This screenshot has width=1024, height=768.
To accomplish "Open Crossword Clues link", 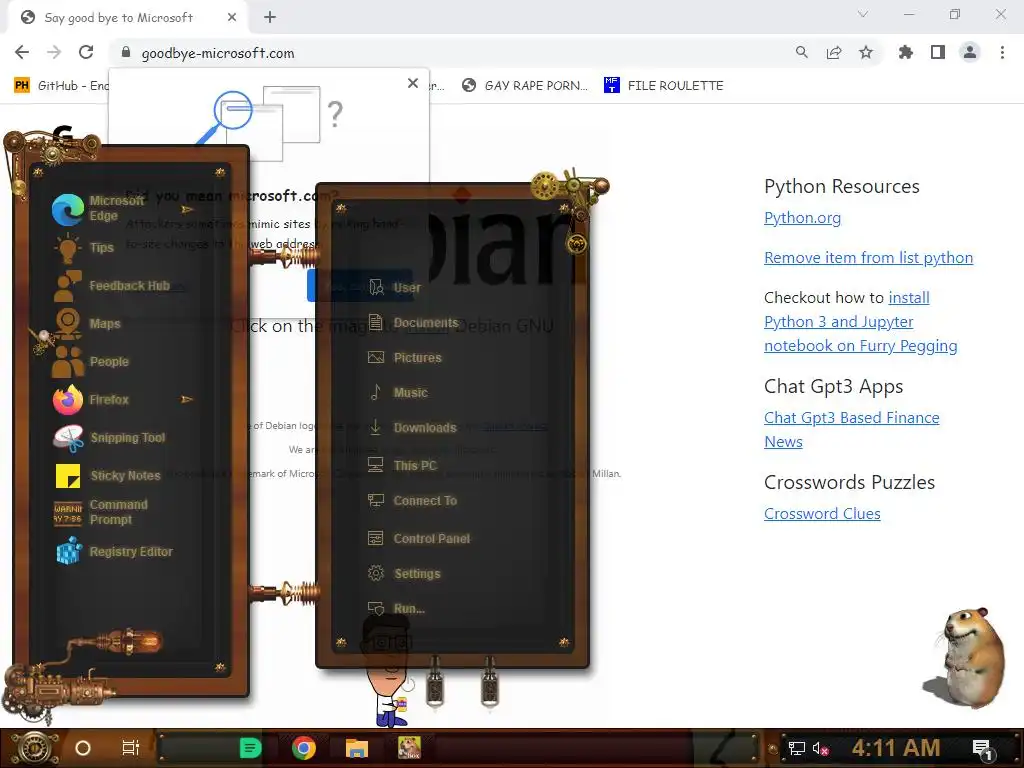I will (822, 513).
